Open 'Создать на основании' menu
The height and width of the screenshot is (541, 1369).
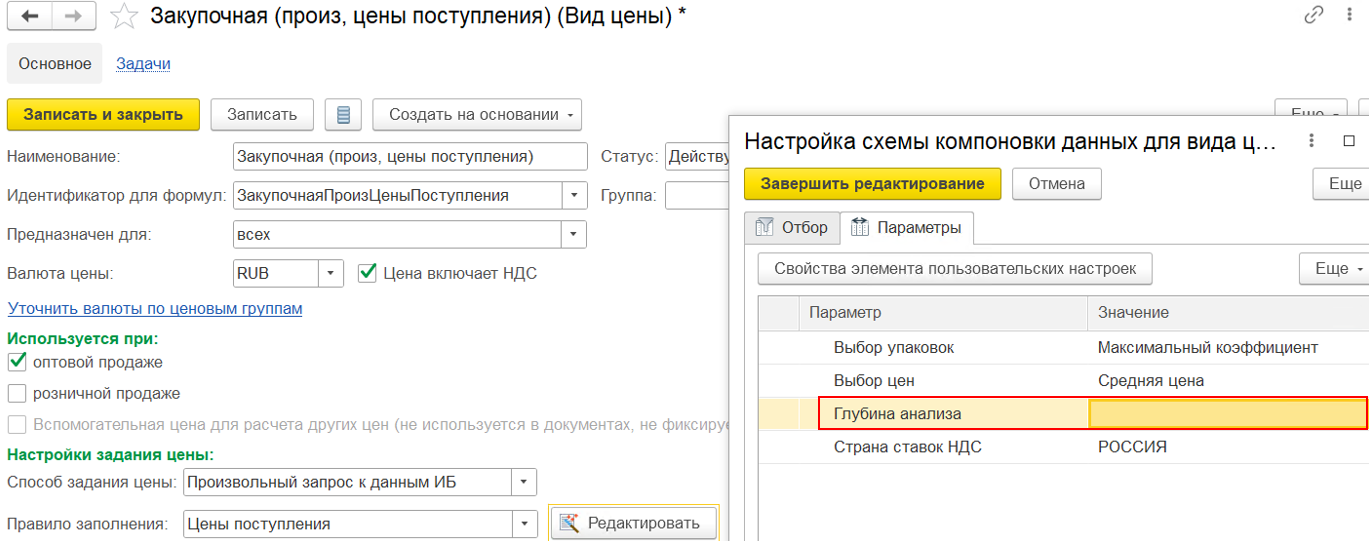pyautogui.click(x=477, y=115)
